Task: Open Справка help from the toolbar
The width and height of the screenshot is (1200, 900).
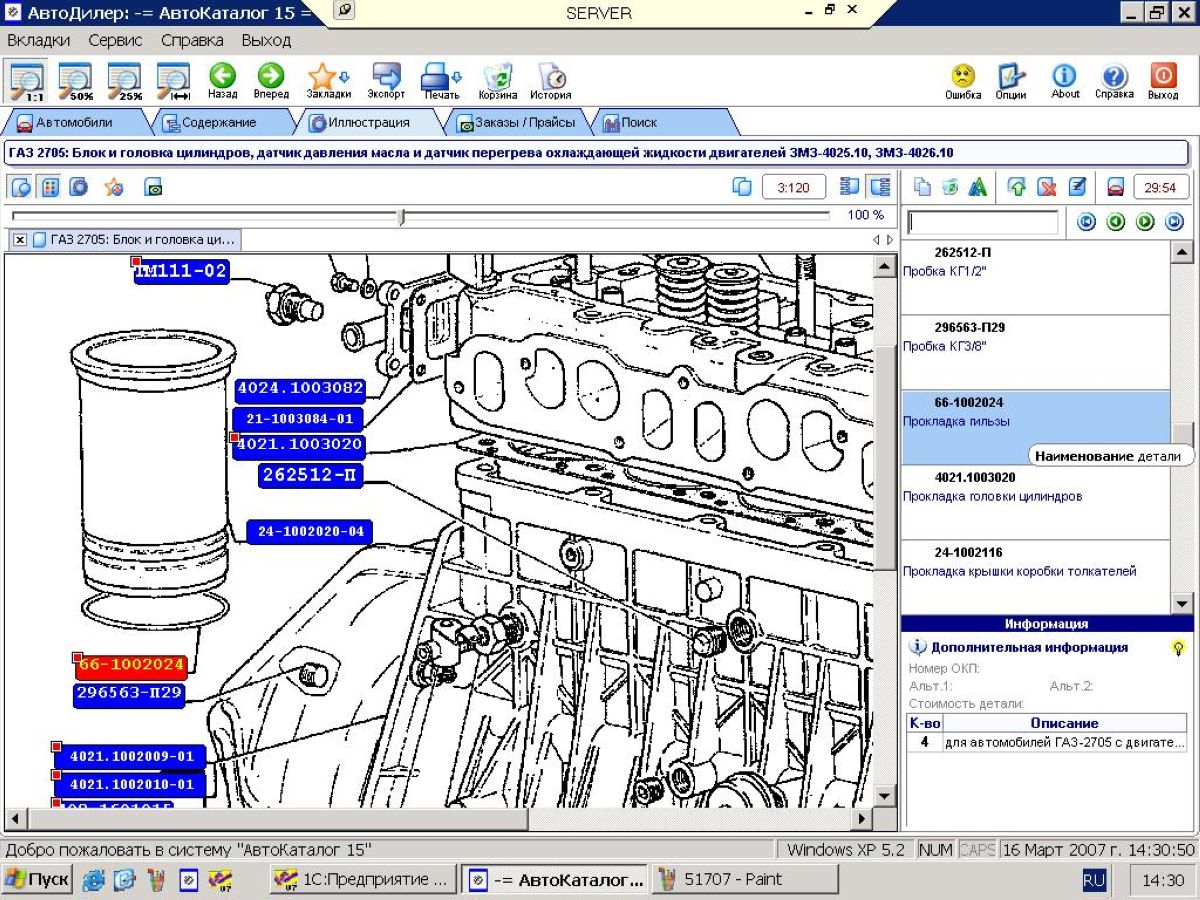Action: point(1114,81)
